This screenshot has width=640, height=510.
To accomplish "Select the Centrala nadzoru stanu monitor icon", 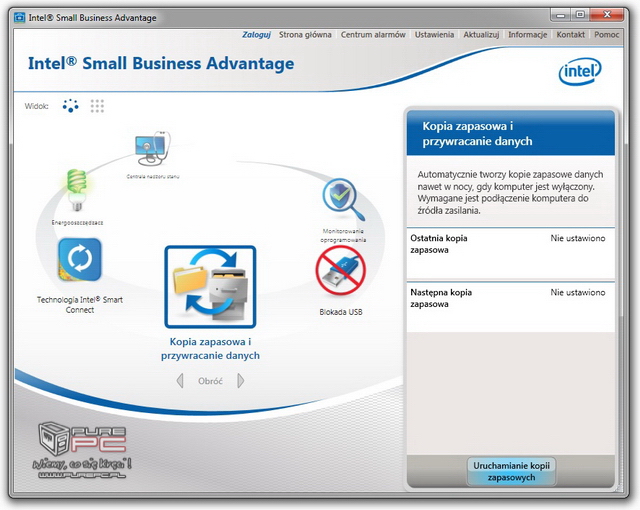I will point(153,150).
